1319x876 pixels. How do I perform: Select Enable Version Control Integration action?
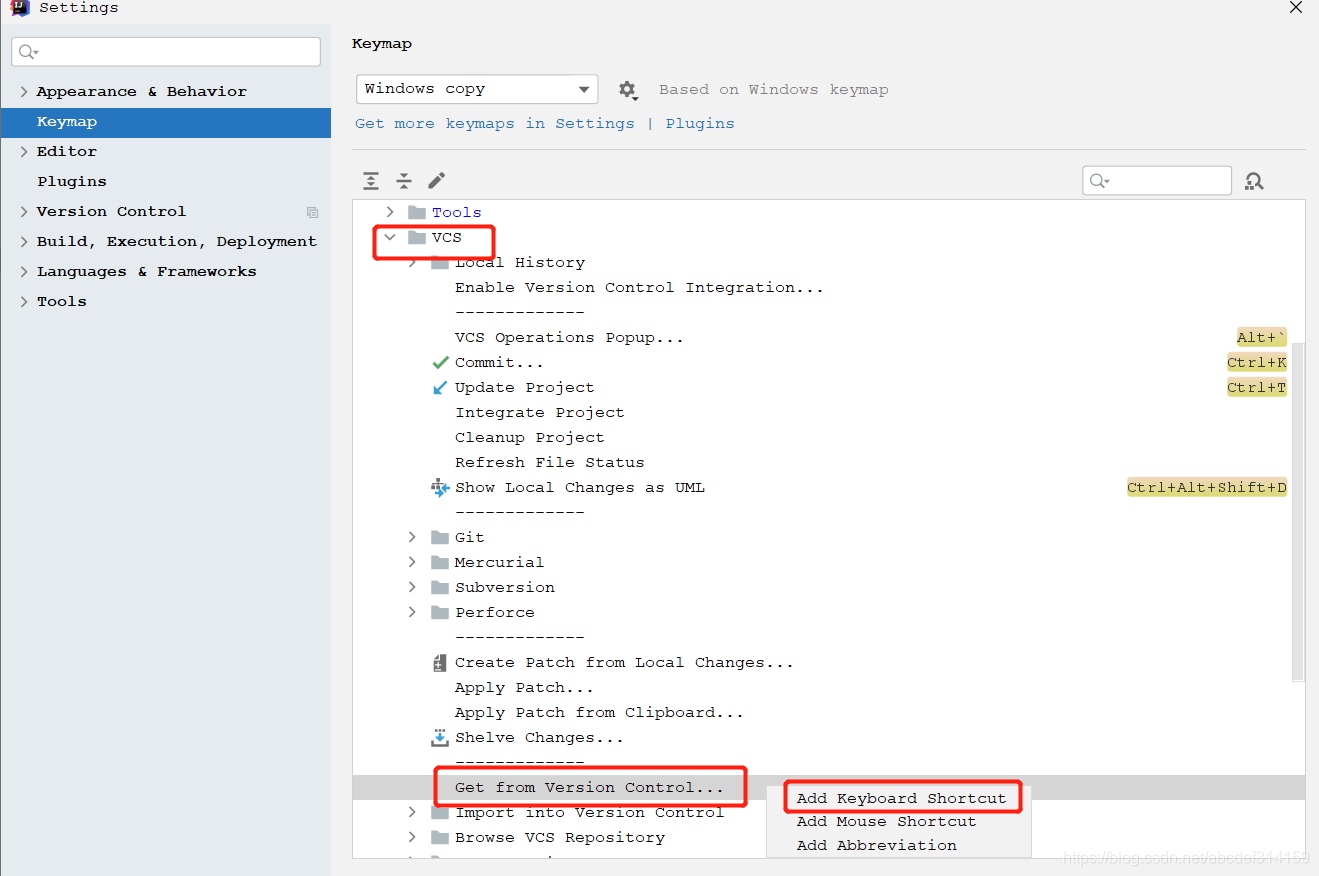[639, 287]
